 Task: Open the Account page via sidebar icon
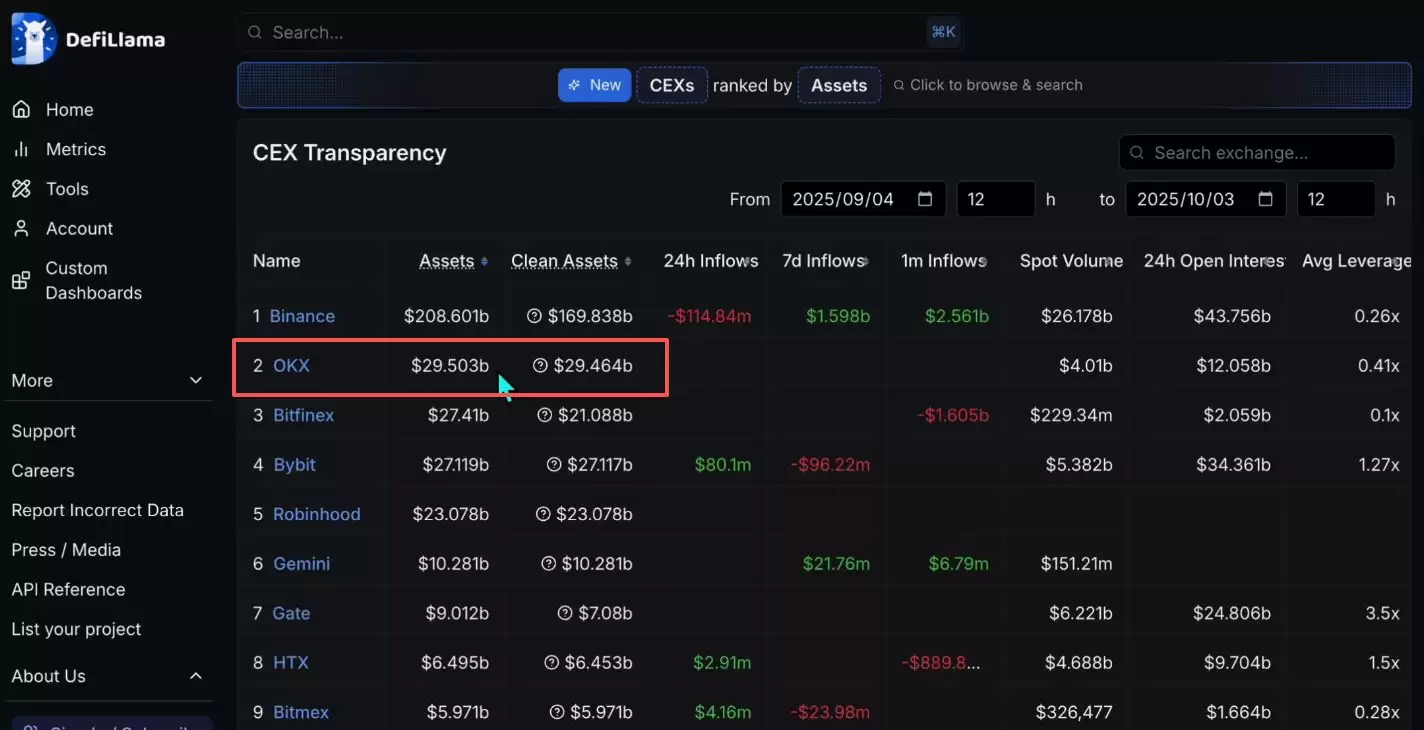pyautogui.click(x=22, y=228)
